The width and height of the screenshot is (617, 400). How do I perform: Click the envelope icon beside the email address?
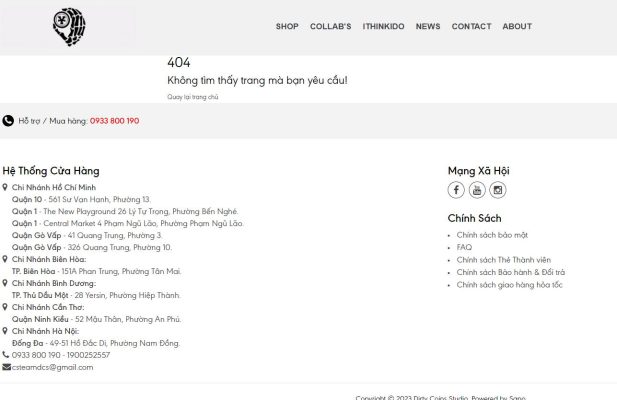tap(6, 367)
